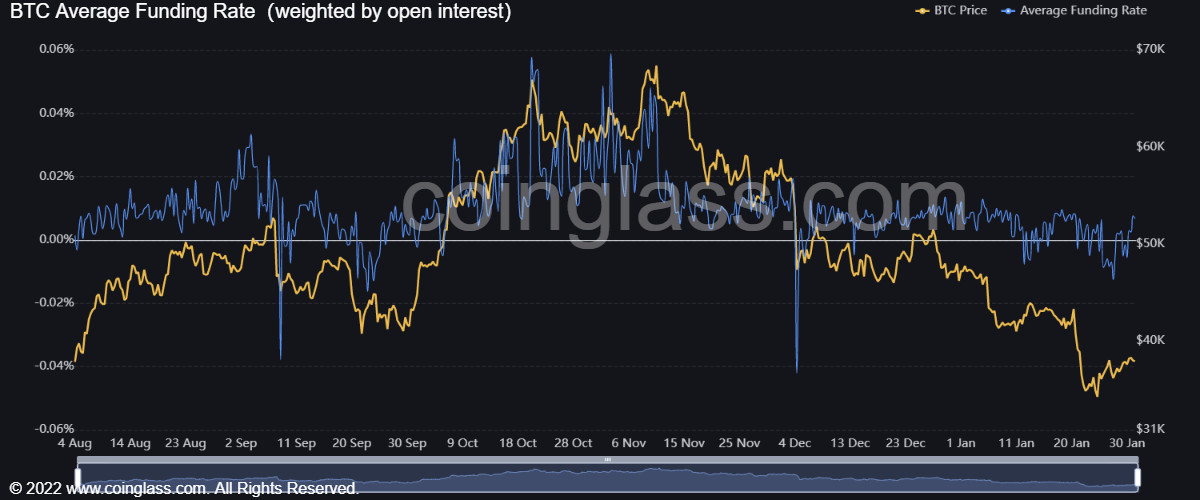Click the $70K label on the right axis
This screenshot has width=1200, height=500.
click(1152, 49)
